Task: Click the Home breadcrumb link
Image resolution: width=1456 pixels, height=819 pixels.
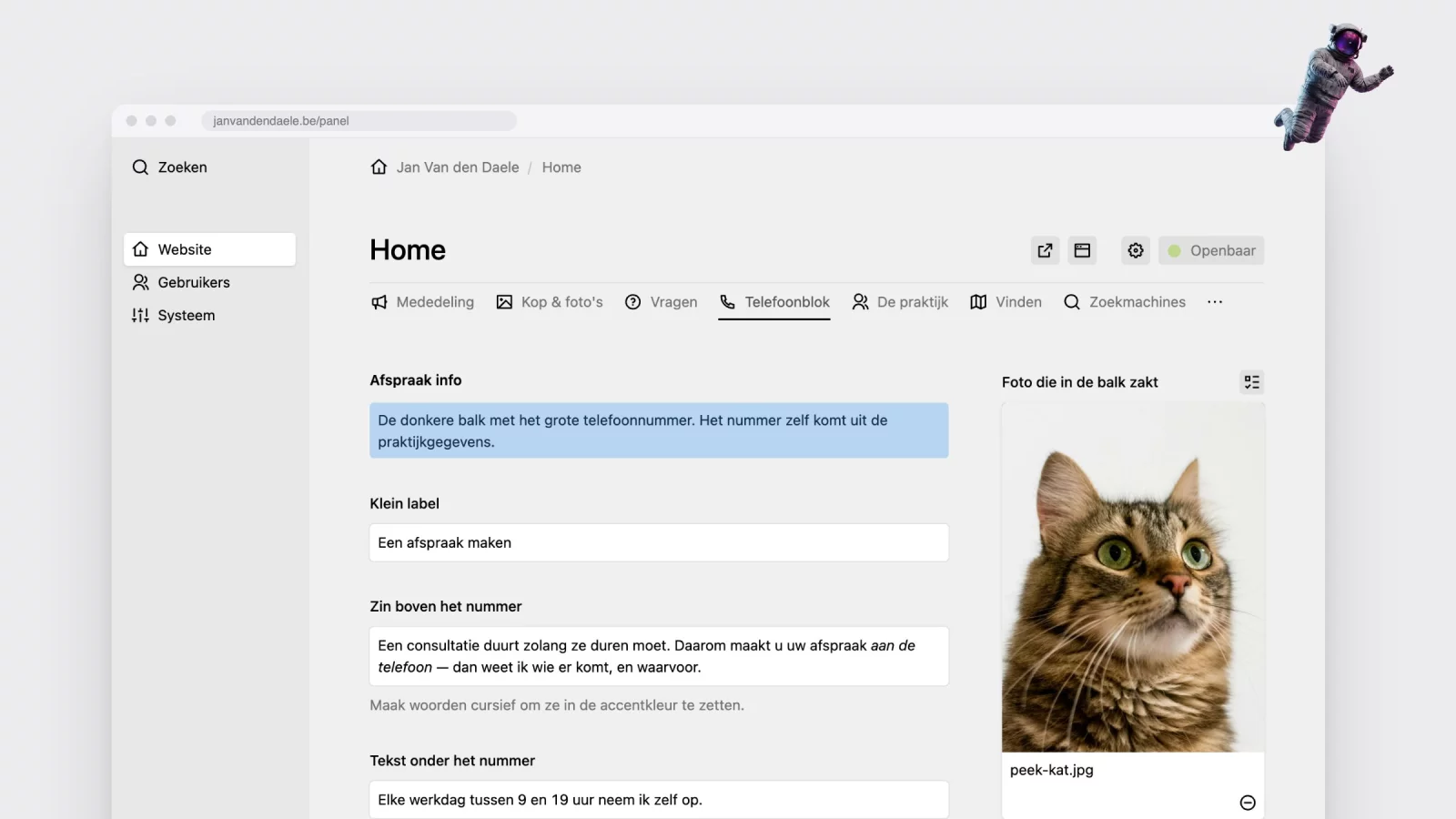Action: point(561,167)
